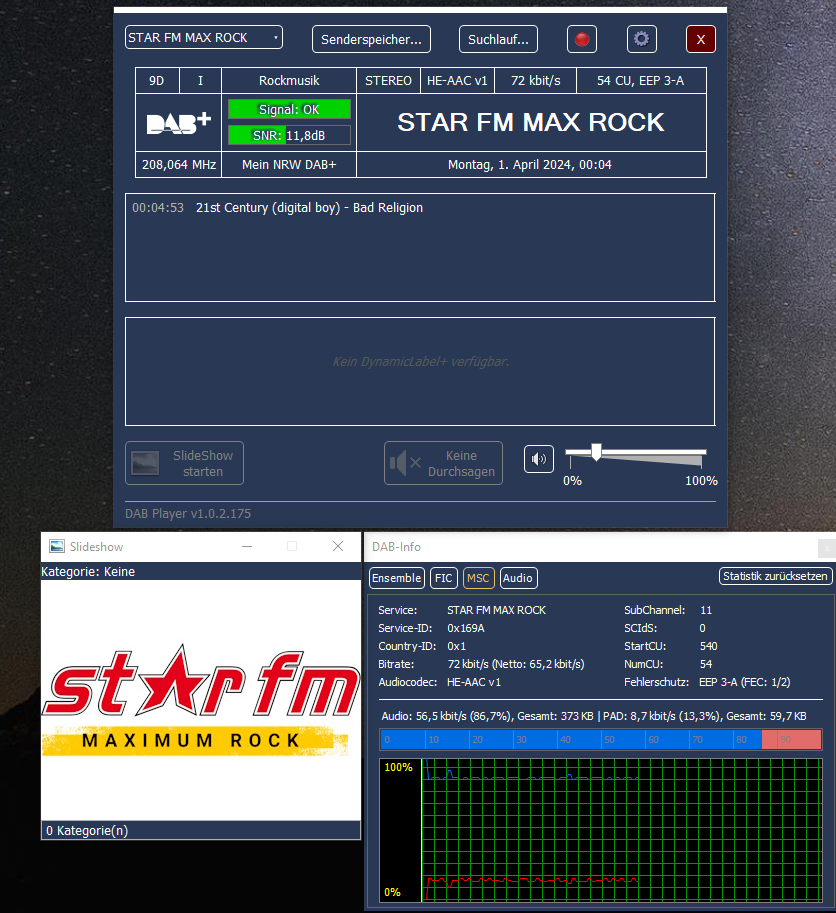Toggle Keine Durchsagen announcements button
836x913 pixels.
443,463
